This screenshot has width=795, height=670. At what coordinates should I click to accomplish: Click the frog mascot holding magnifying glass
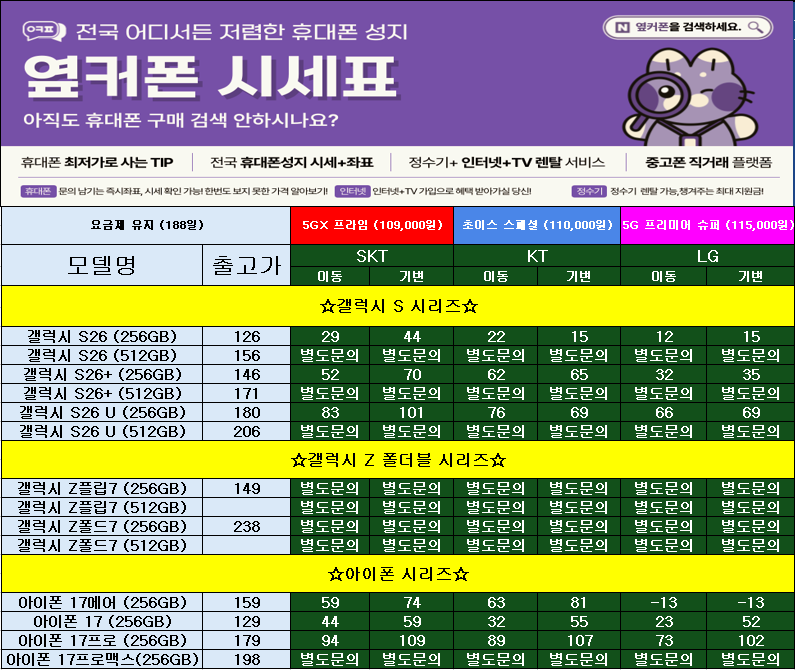(x=691, y=96)
